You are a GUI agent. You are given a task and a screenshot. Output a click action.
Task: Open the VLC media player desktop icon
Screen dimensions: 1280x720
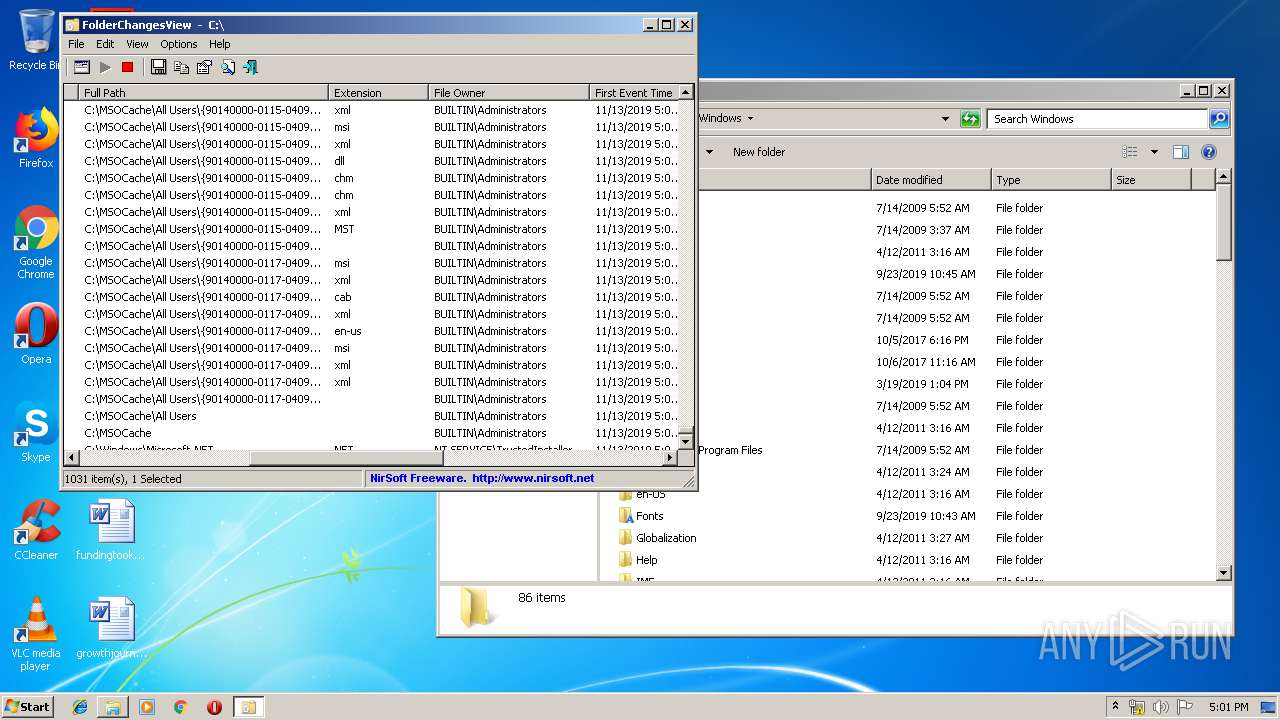36,634
